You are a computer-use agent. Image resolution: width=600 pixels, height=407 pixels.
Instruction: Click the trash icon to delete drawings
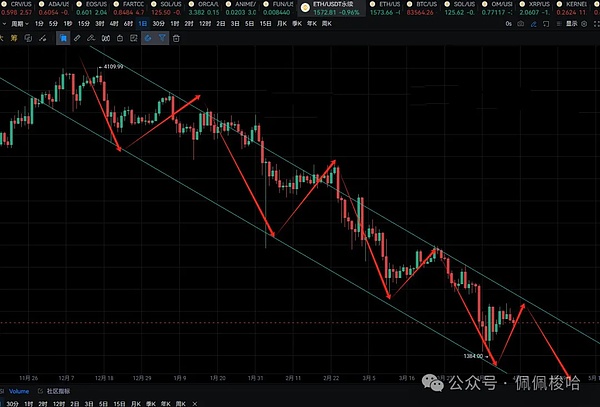click(x=176, y=38)
